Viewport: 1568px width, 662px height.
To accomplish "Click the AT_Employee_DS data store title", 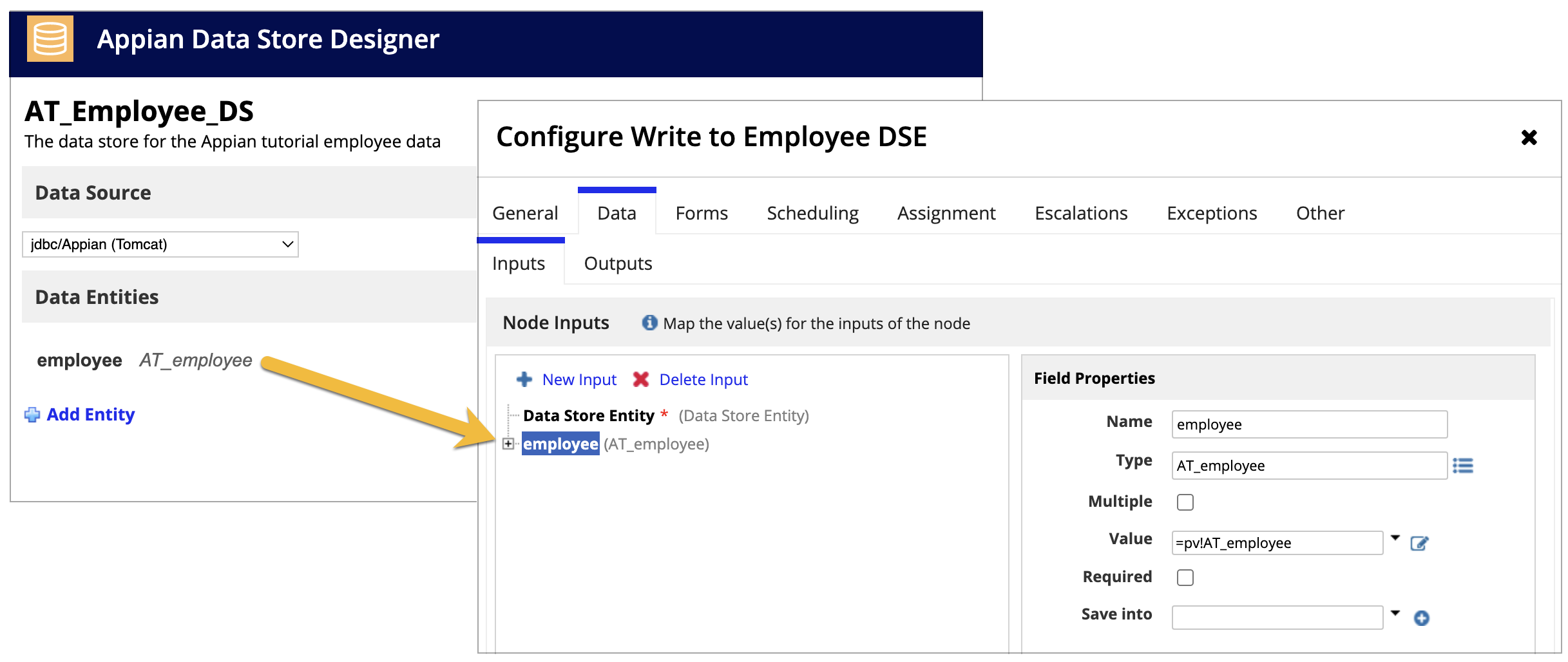I will [x=139, y=111].
